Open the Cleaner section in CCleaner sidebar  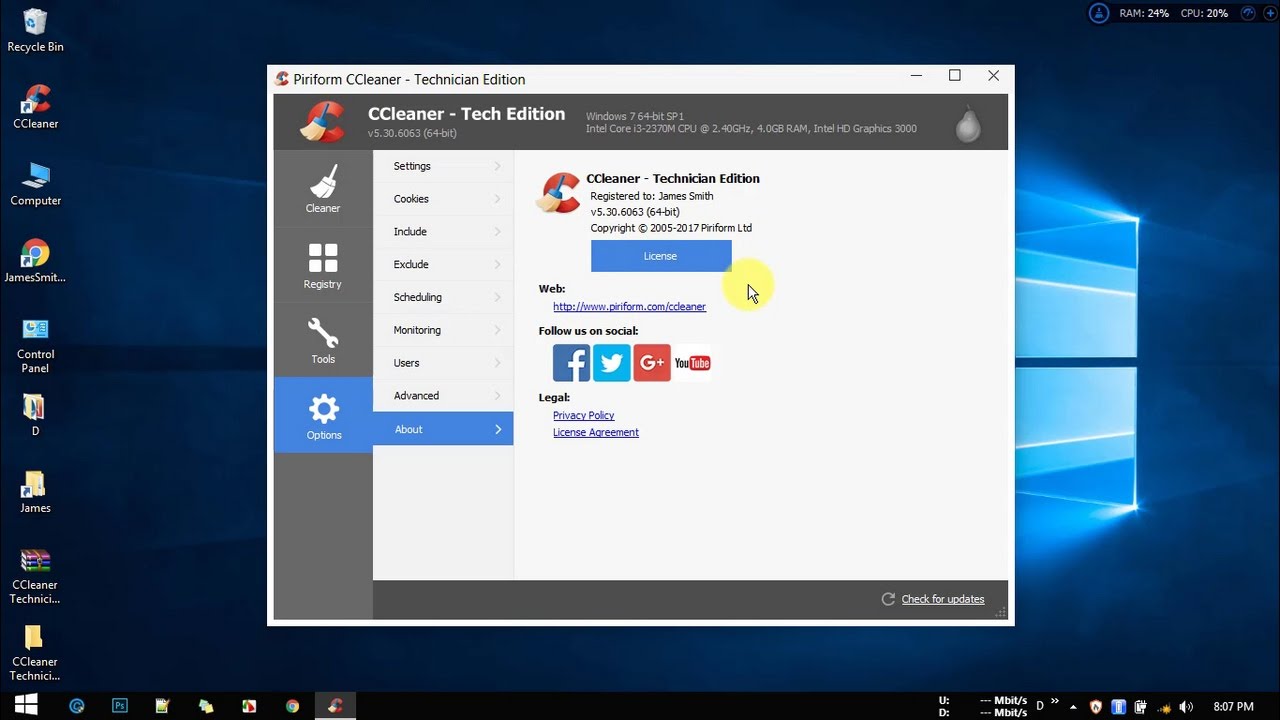click(323, 188)
